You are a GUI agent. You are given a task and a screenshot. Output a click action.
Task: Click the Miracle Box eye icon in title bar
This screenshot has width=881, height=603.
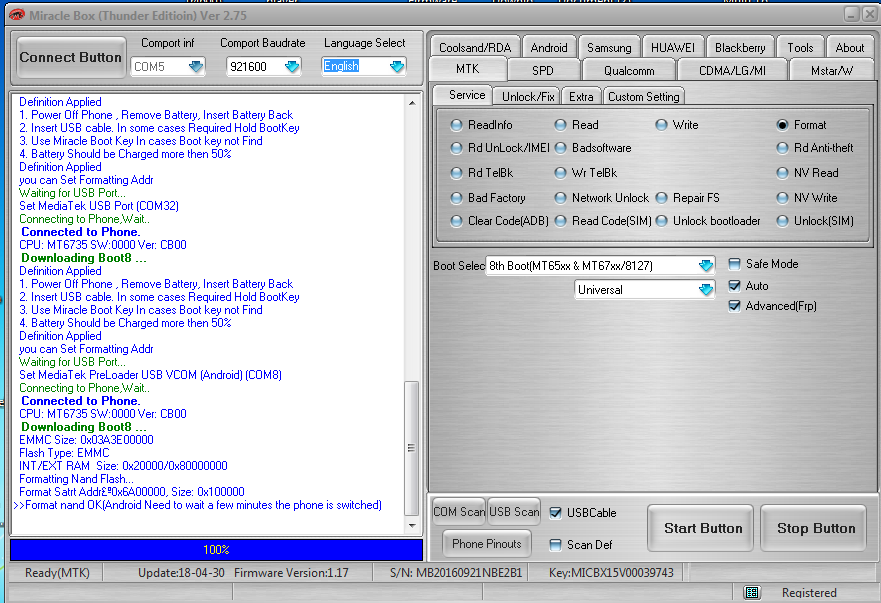pyautogui.click(x=17, y=15)
